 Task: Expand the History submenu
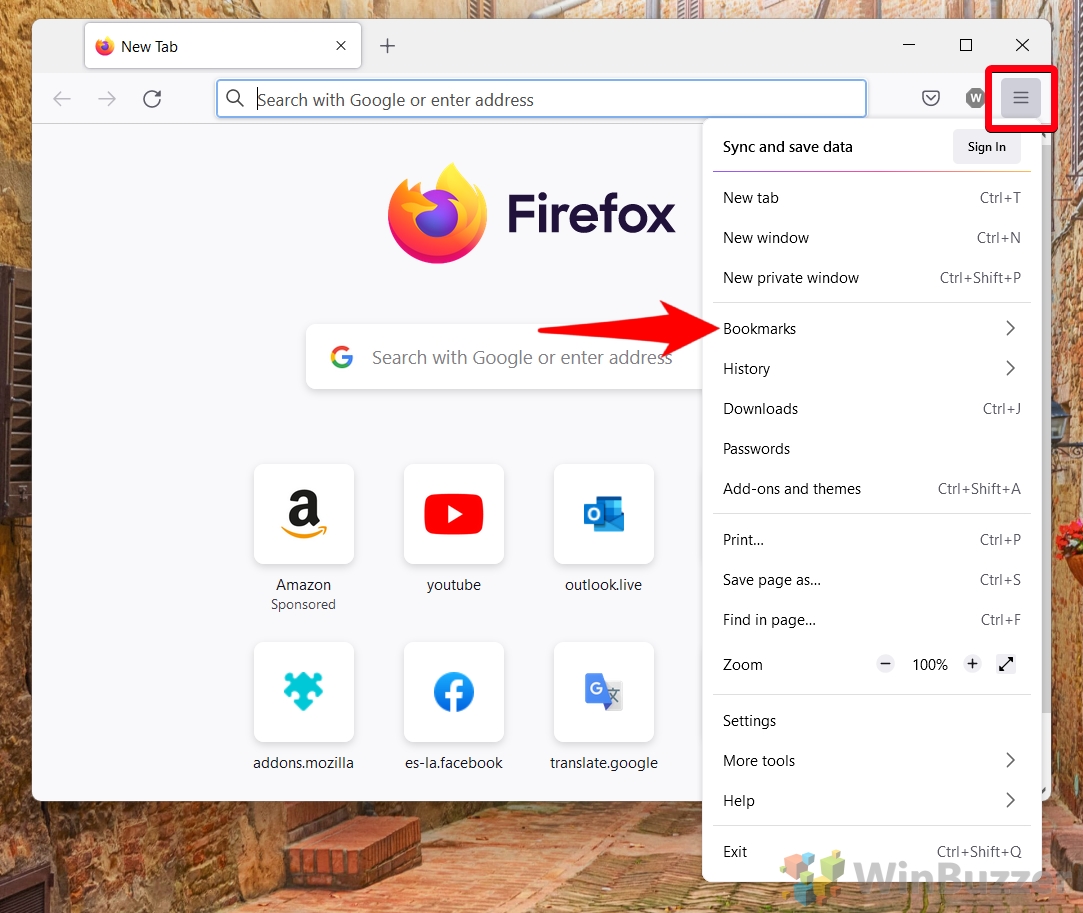coord(872,369)
